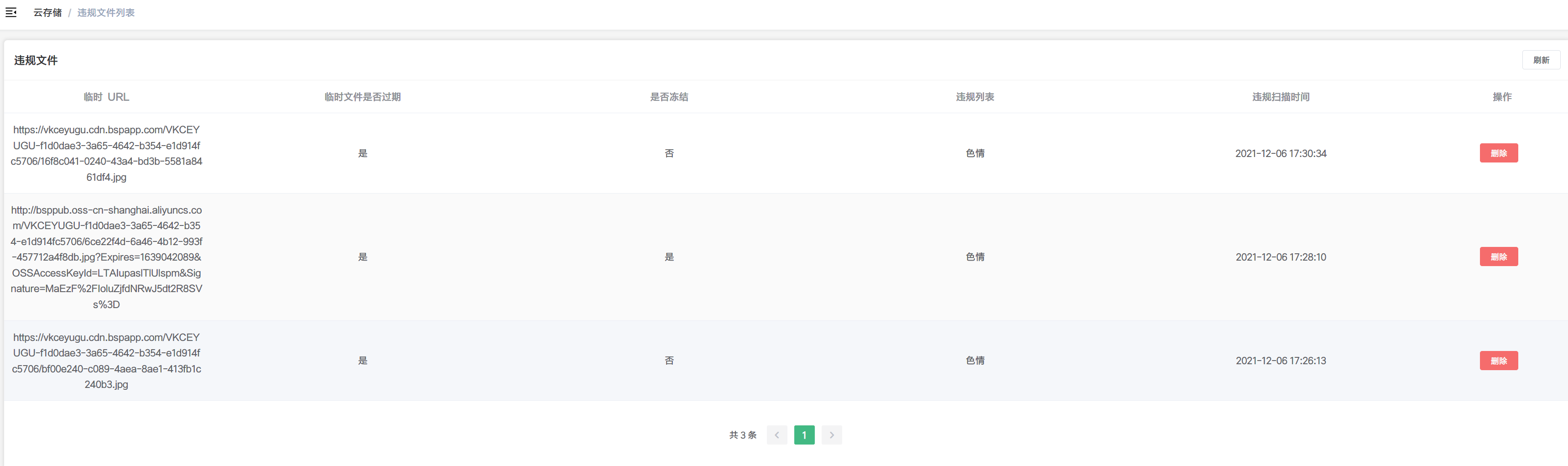
Task: Collapse the sidebar with hamburger icon
Action: click(x=11, y=12)
